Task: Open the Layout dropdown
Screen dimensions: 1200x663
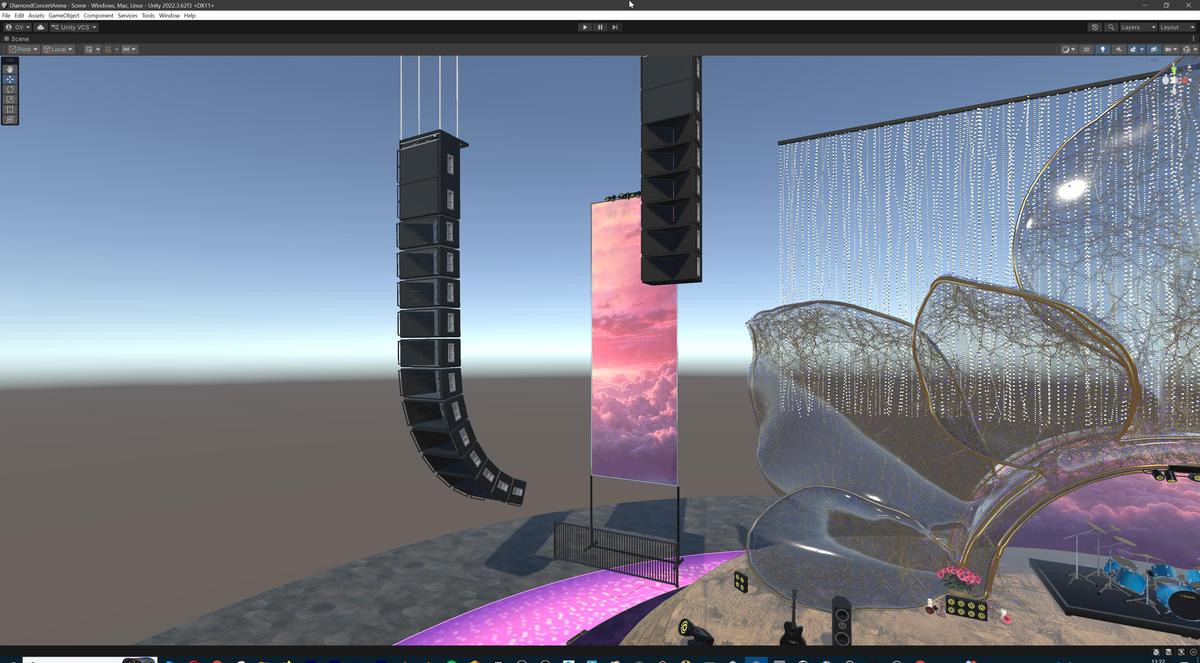Action: (1177, 27)
